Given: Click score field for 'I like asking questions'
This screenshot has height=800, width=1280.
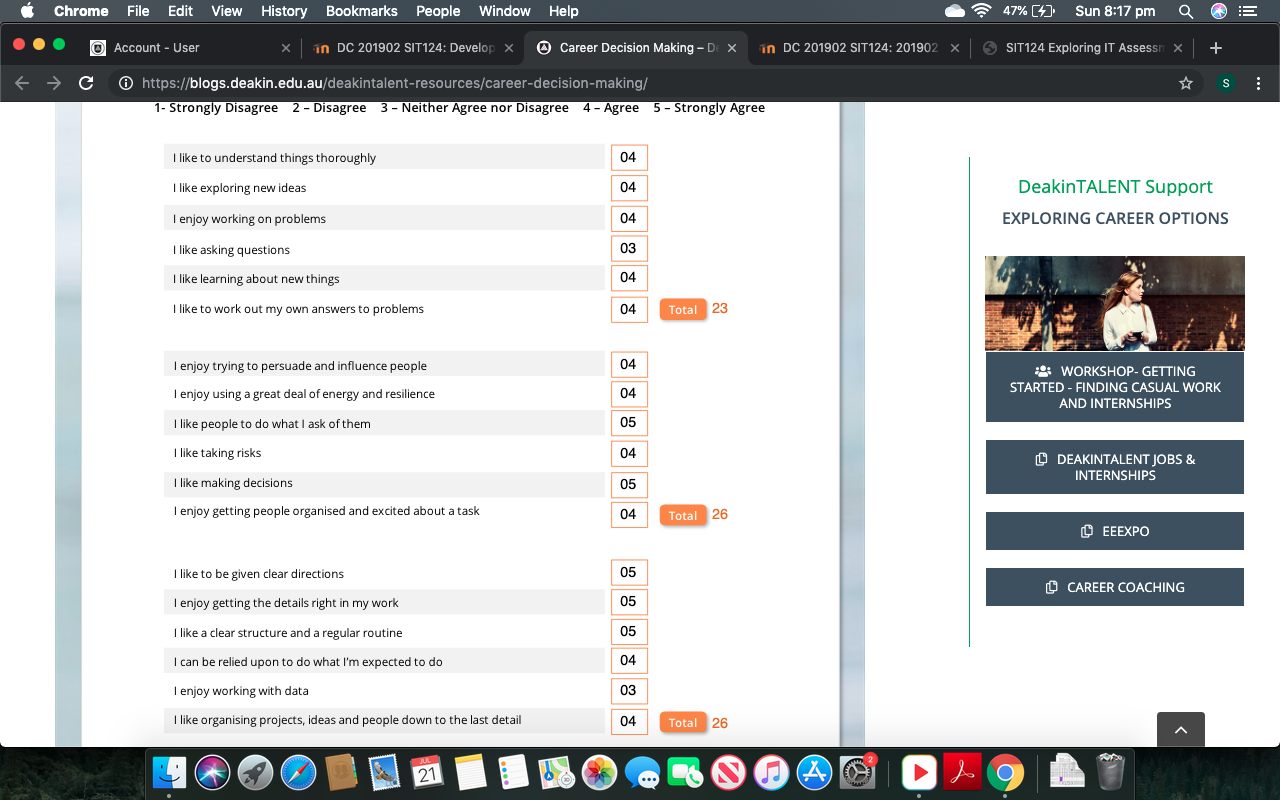Looking at the screenshot, I should pyautogui.click(x=629, y=249).
